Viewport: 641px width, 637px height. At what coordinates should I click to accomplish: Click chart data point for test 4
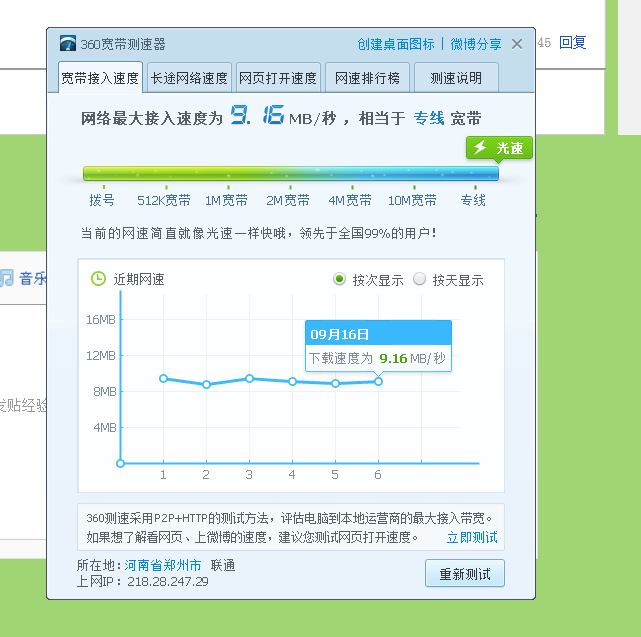point(292,381)
